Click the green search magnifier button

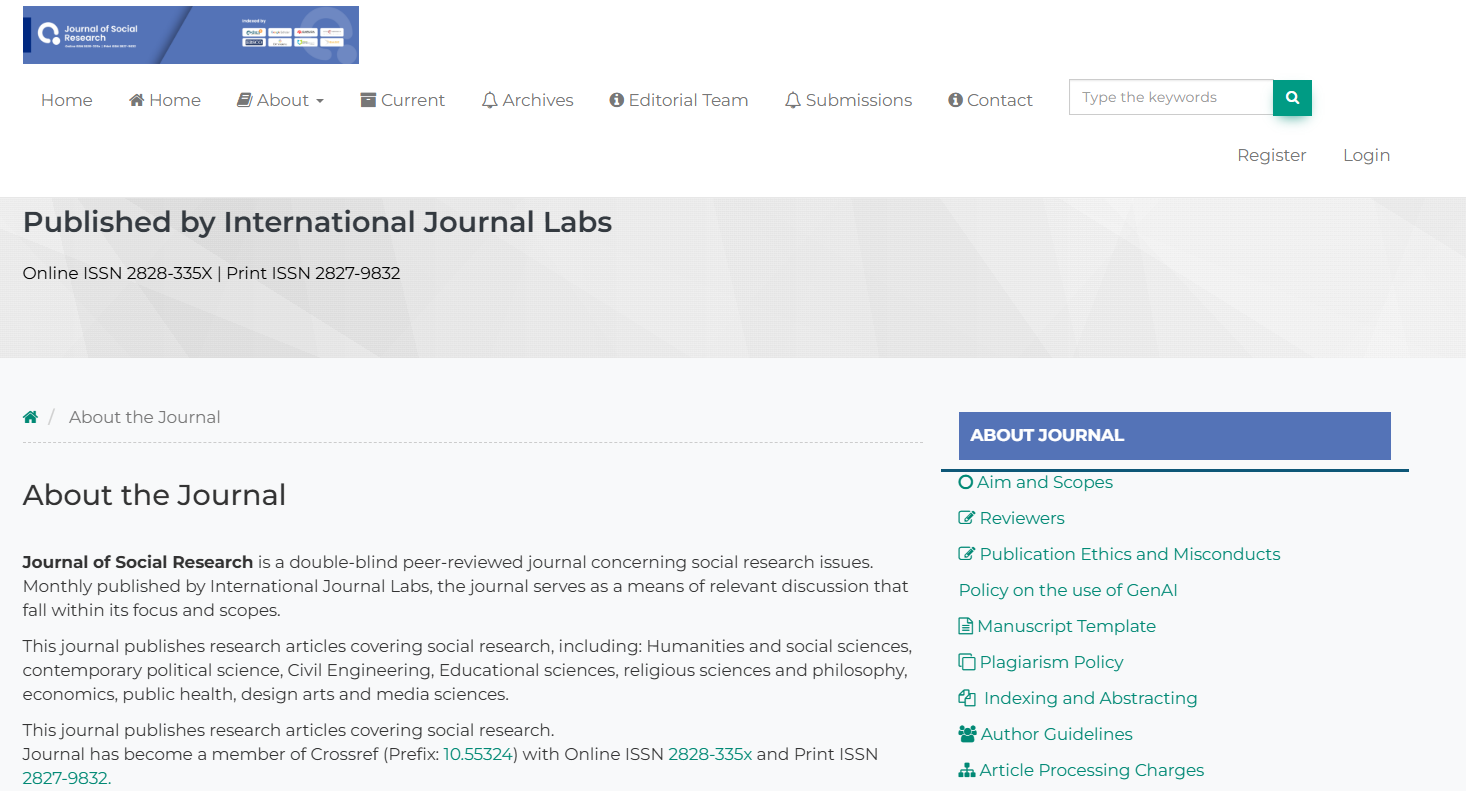pos(1292,98)
